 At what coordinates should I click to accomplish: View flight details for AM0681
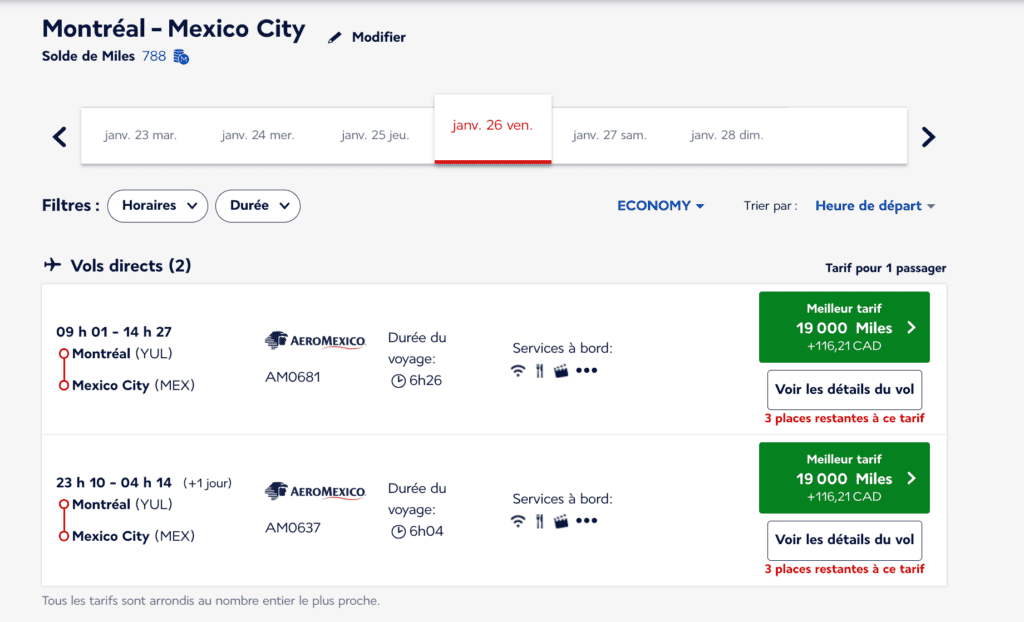[x=844, y=390]
